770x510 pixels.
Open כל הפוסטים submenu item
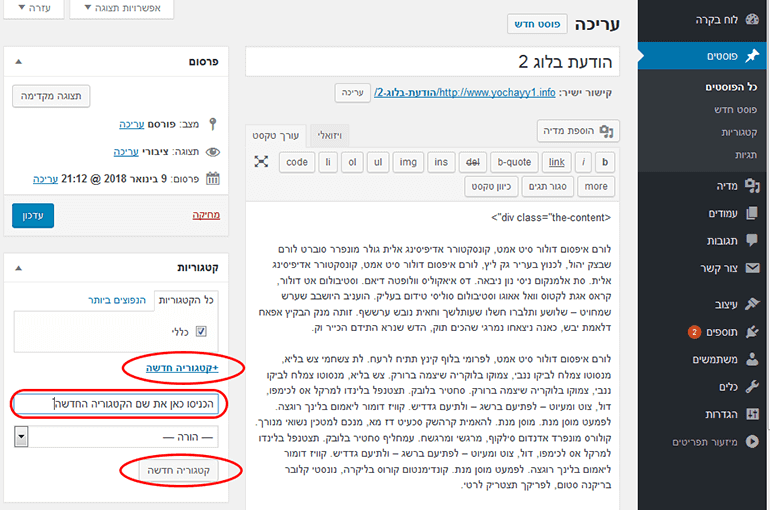pos(731,87)
